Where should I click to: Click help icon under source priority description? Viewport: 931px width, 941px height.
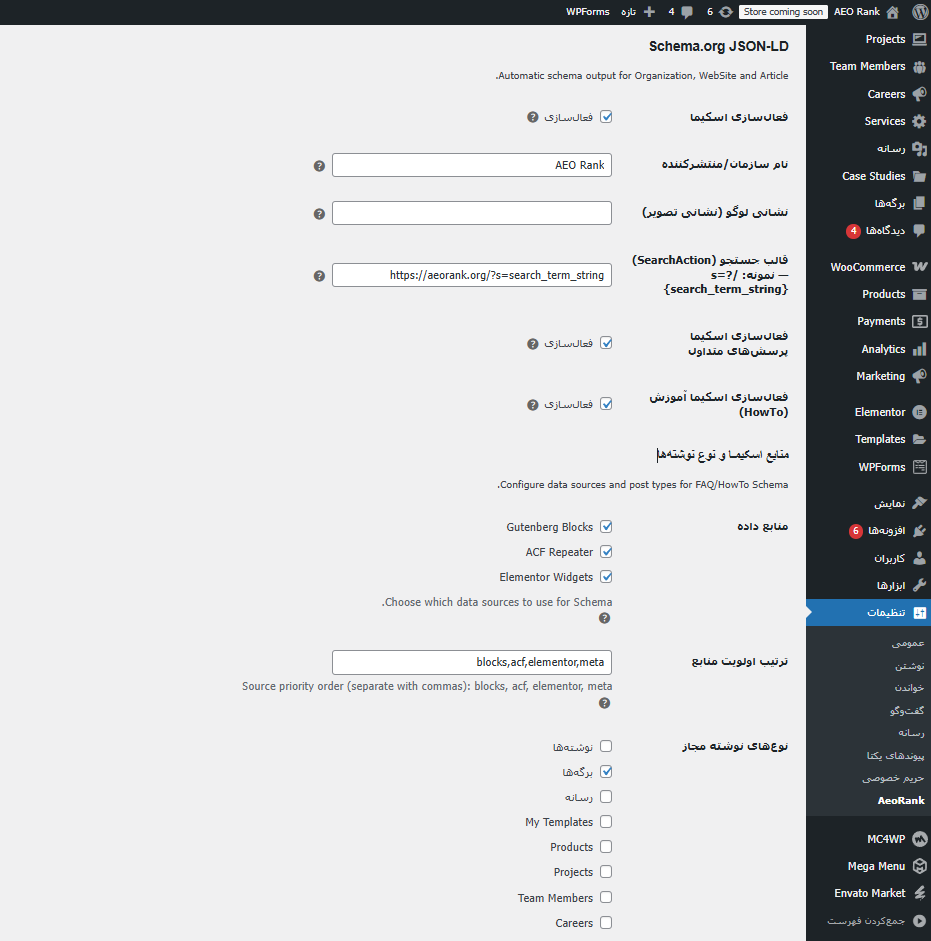(604, 703)
